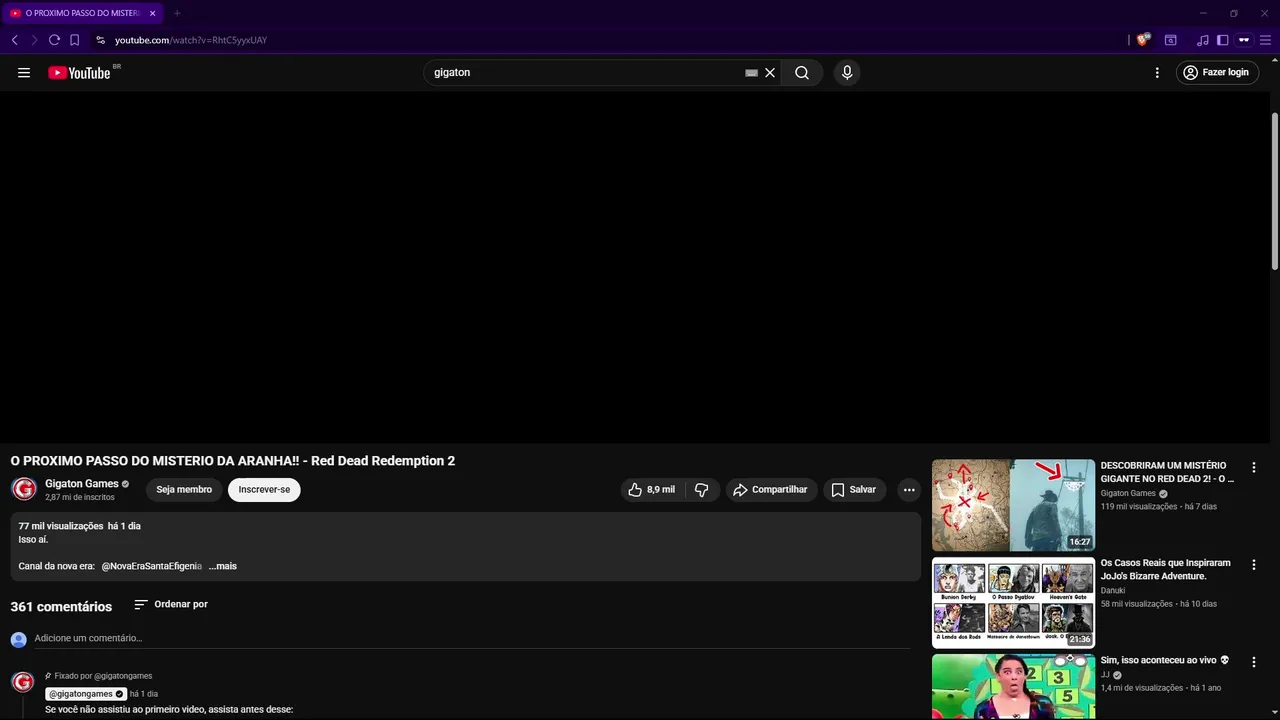Viewport: 1280px width, 720px height.
Task: Open pinned commenter gigatongames avatar
Action: click(x=22, y=682)
